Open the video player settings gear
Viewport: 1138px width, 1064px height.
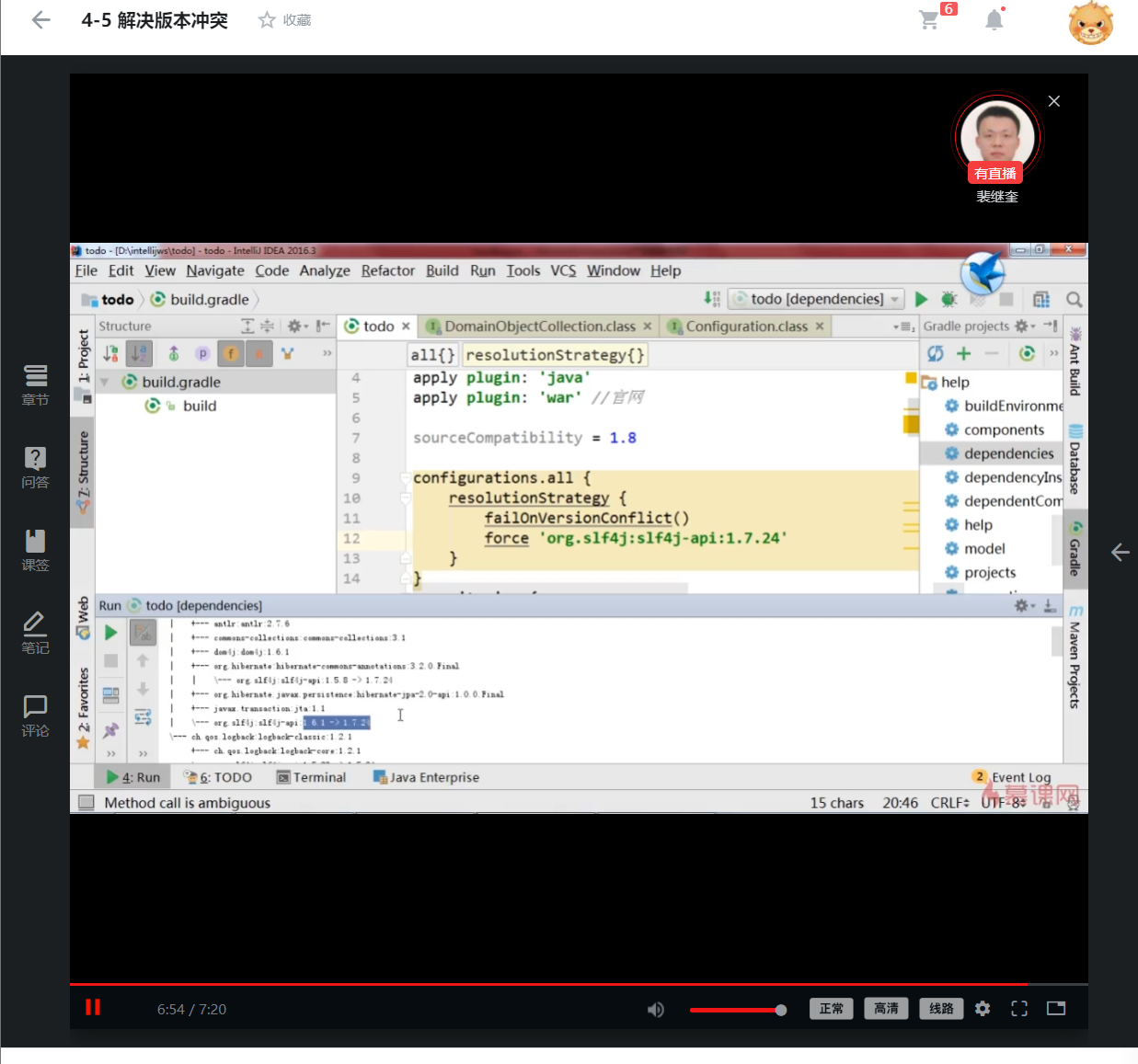(983, 1009)
